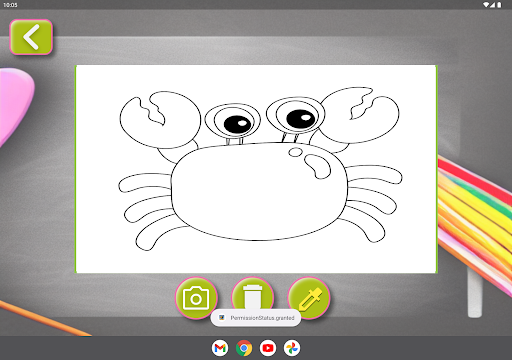Screen dimensions: 512x360
Task: Open Gmail from the taskbar
Action: coord(220,348)
